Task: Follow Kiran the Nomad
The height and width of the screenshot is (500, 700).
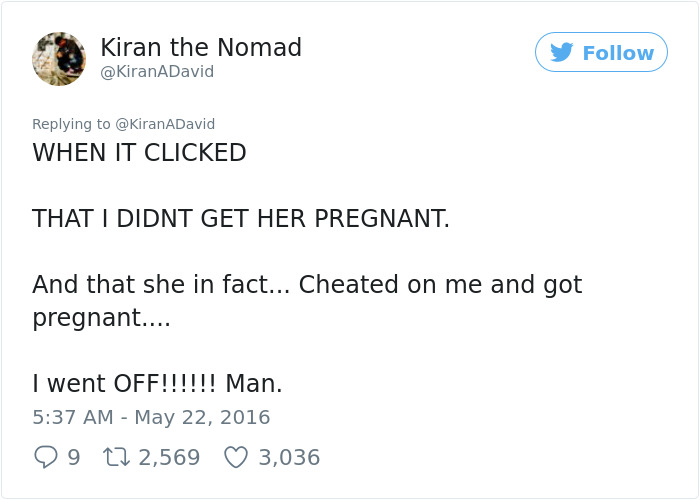Action: [x=601, y=53]
